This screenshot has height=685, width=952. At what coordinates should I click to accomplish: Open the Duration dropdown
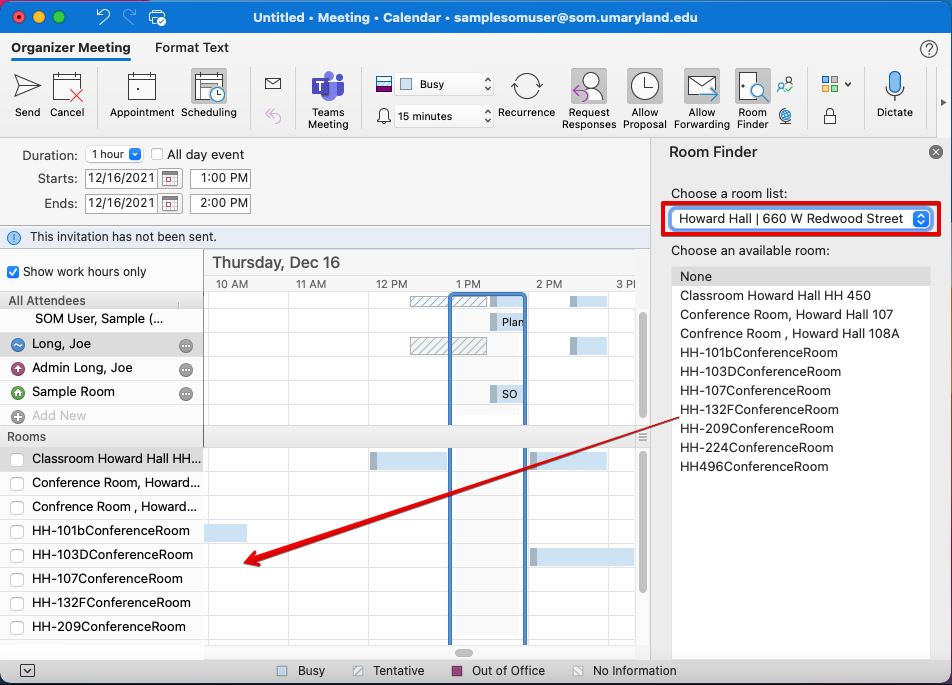[x=115, y=155]
